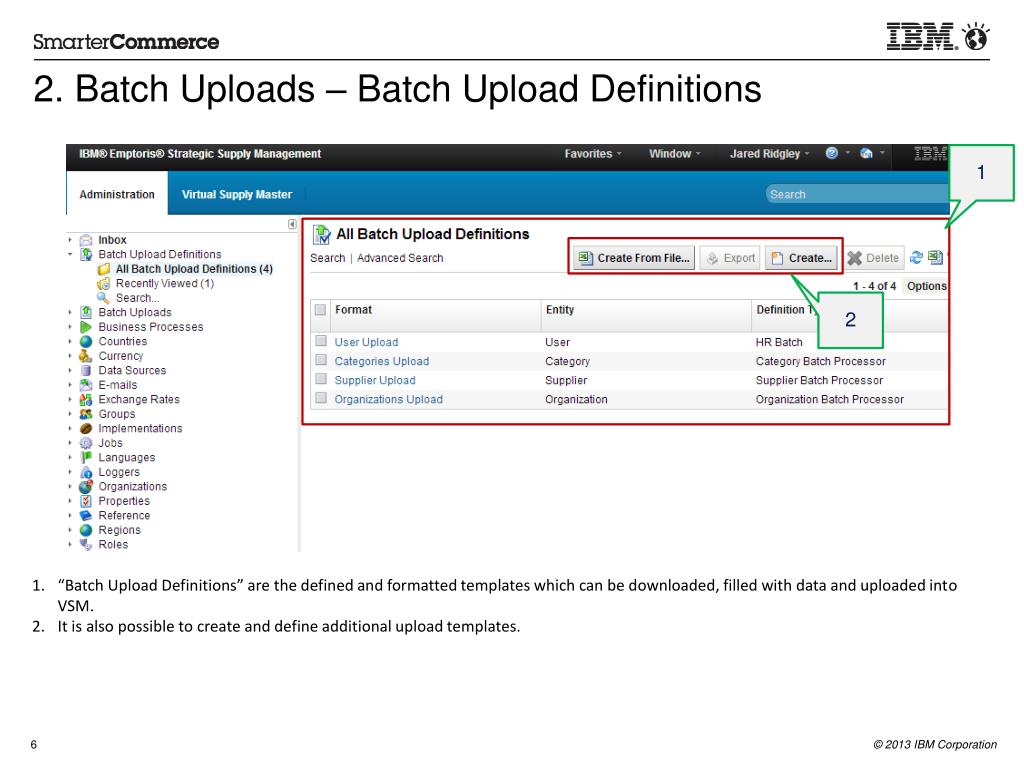Check the Organizations Upload row checkbox
Image resolution: width=1024 pixels, height=768 pixels.
pos(321,398)
